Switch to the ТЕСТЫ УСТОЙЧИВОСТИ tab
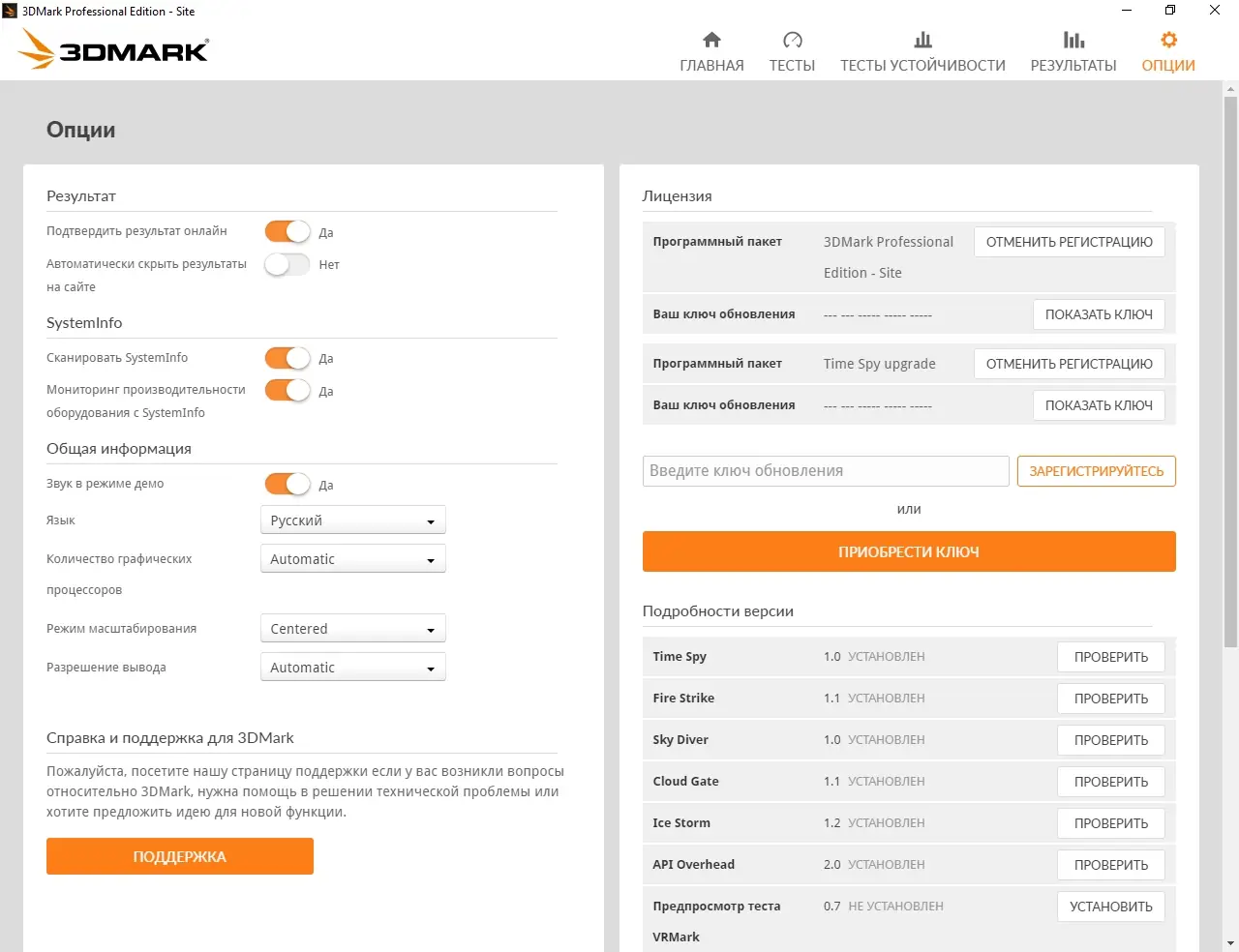 tap(922, 51)
